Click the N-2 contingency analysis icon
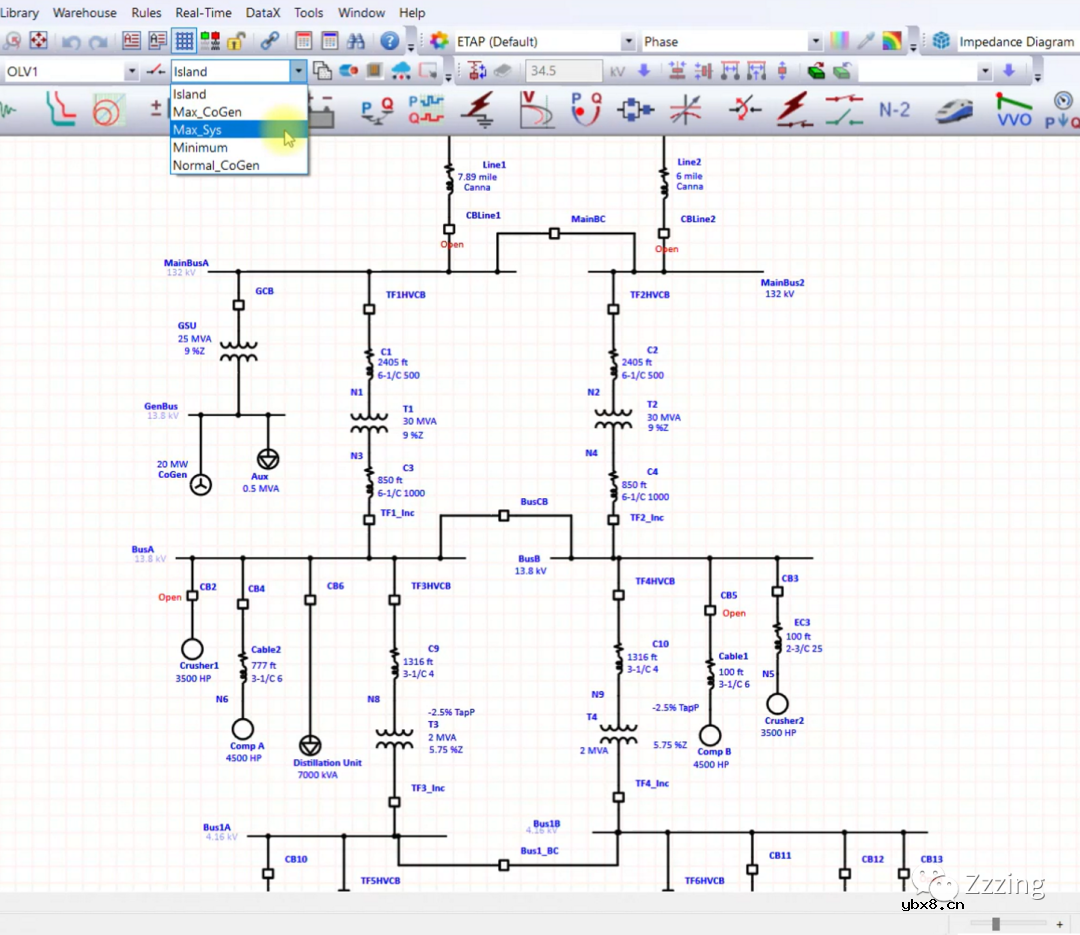 point(894,110)
